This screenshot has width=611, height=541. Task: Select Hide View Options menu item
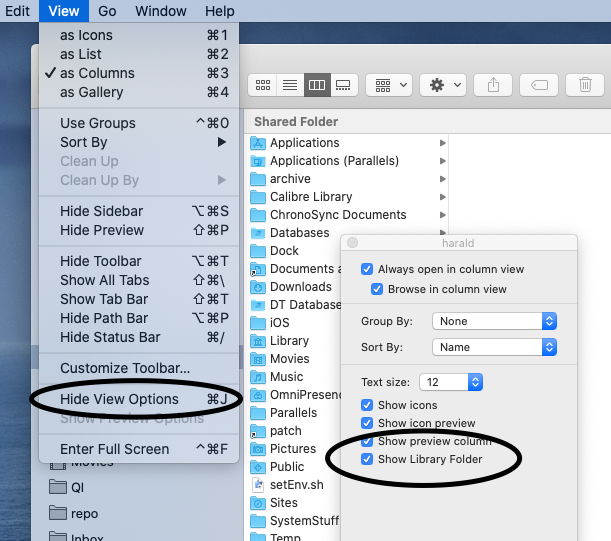(139, 399)
